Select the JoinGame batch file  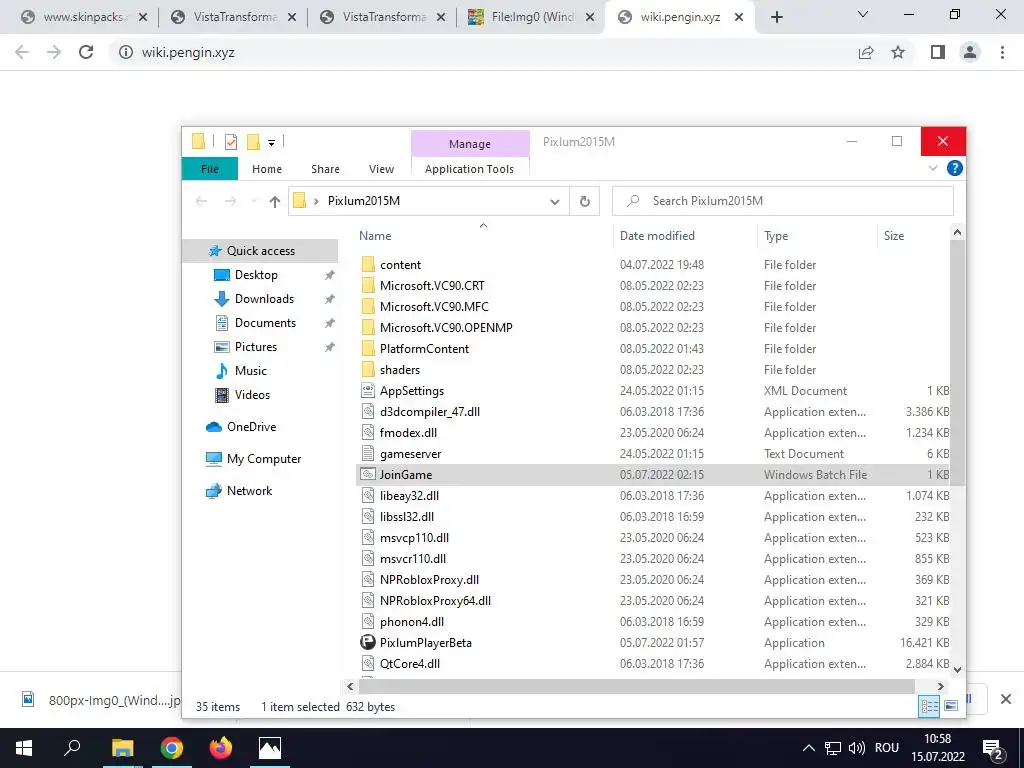[406, 475]
